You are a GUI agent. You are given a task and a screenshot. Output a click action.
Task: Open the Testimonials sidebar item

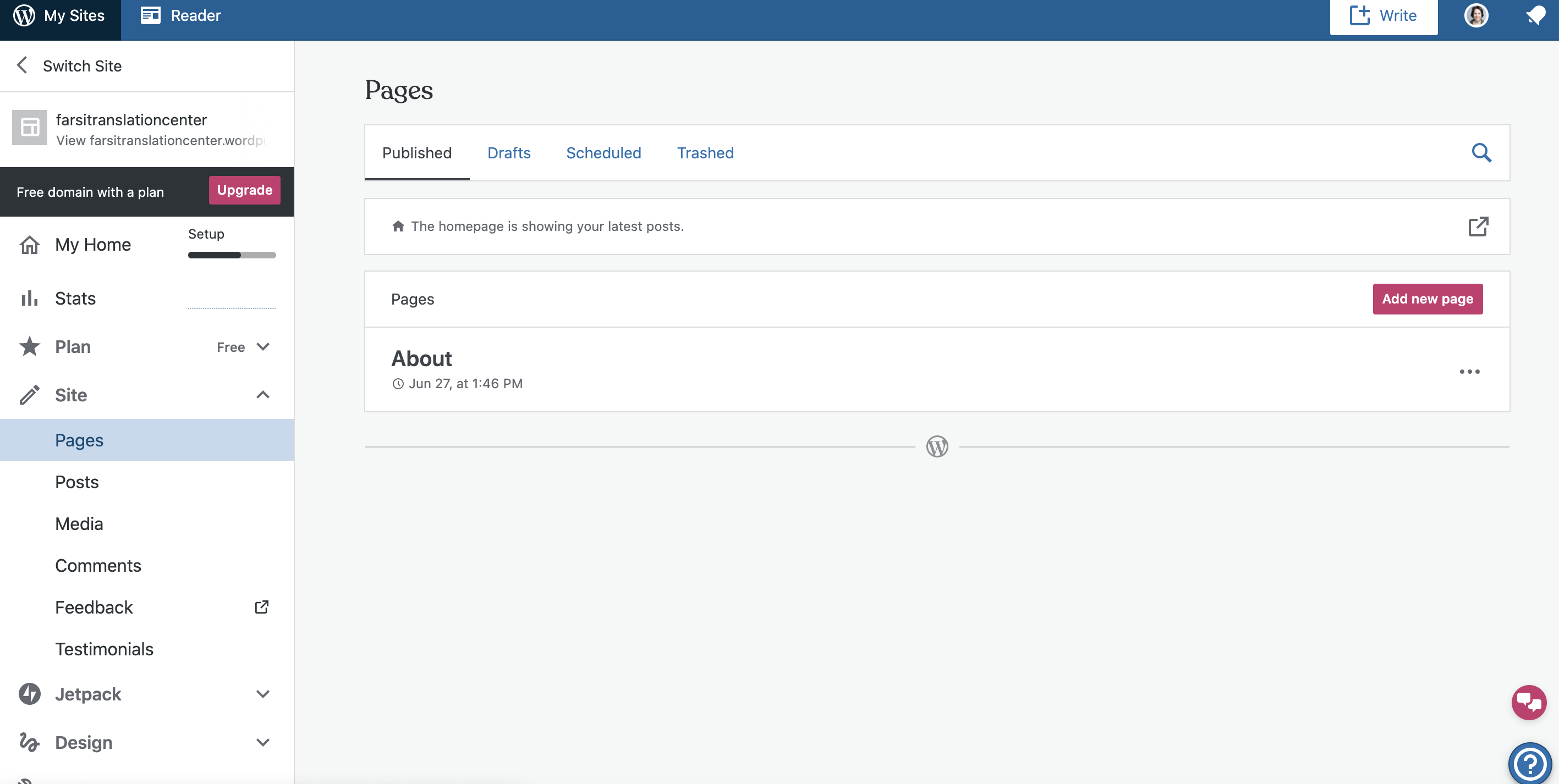[x=147, y=649]
